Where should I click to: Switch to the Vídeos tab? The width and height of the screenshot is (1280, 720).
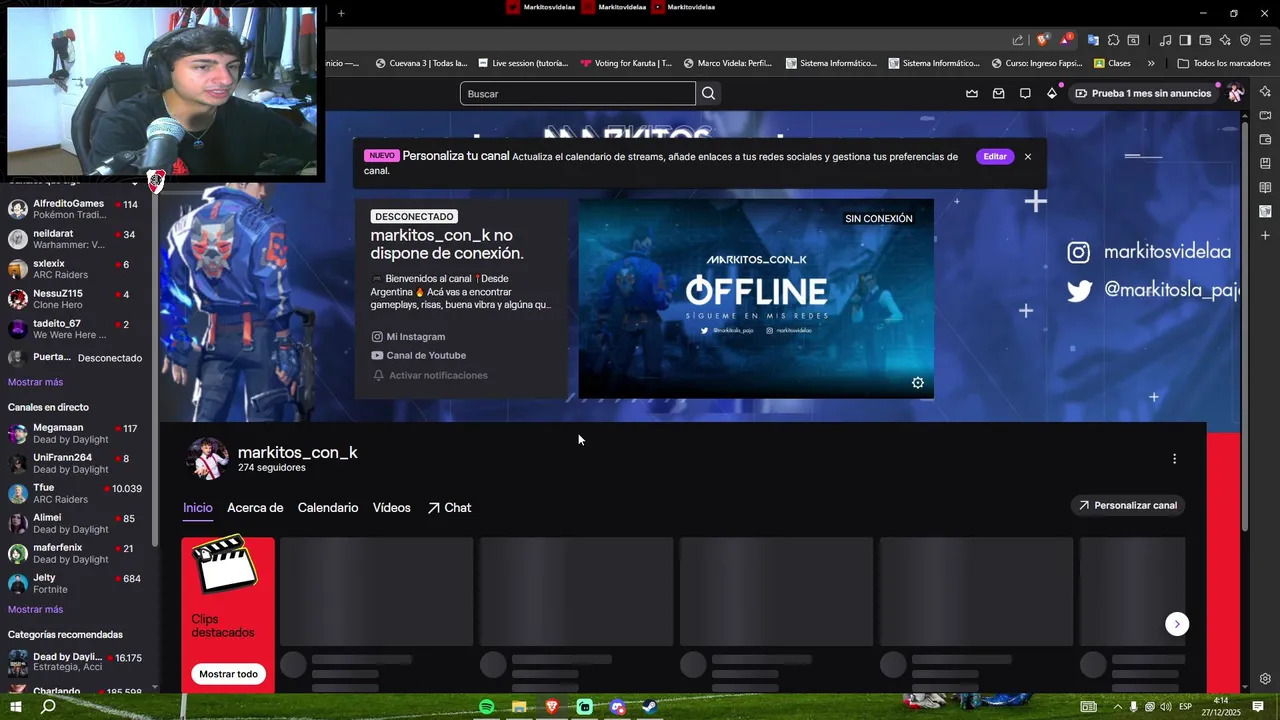click(392, 508)
